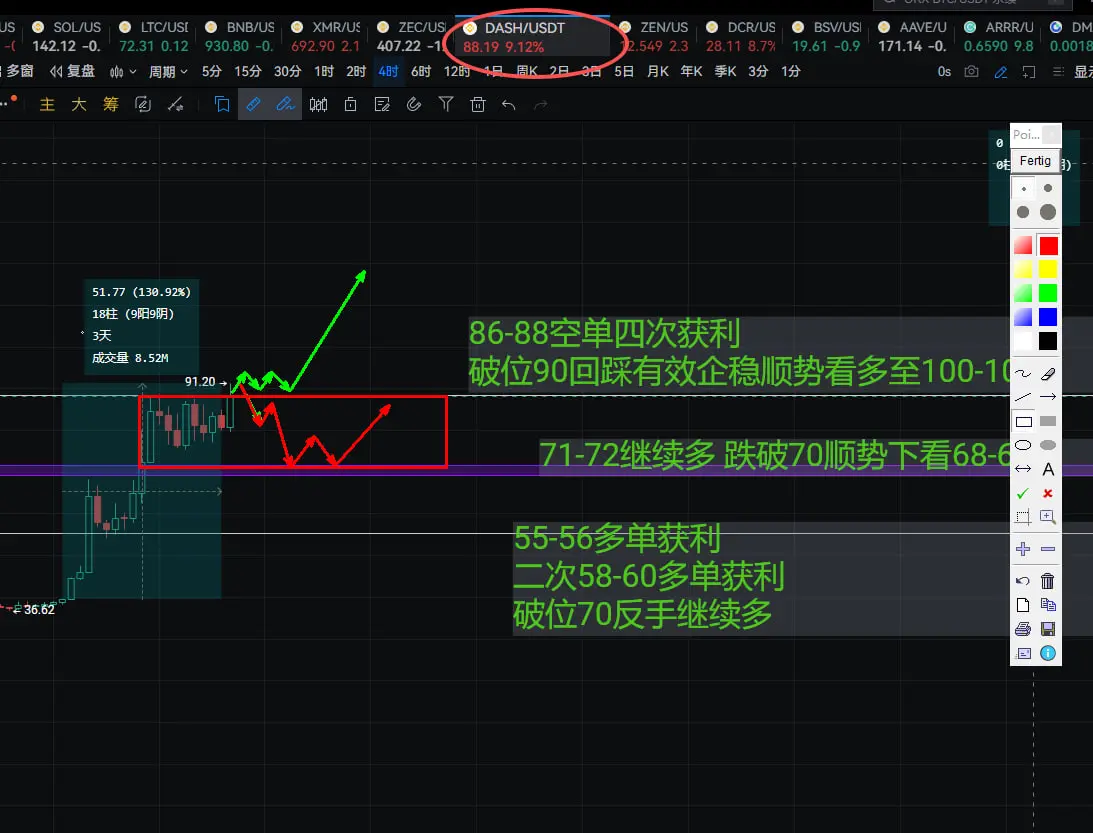Toggle the highlighted ruler drawing tool

[254, 105]
